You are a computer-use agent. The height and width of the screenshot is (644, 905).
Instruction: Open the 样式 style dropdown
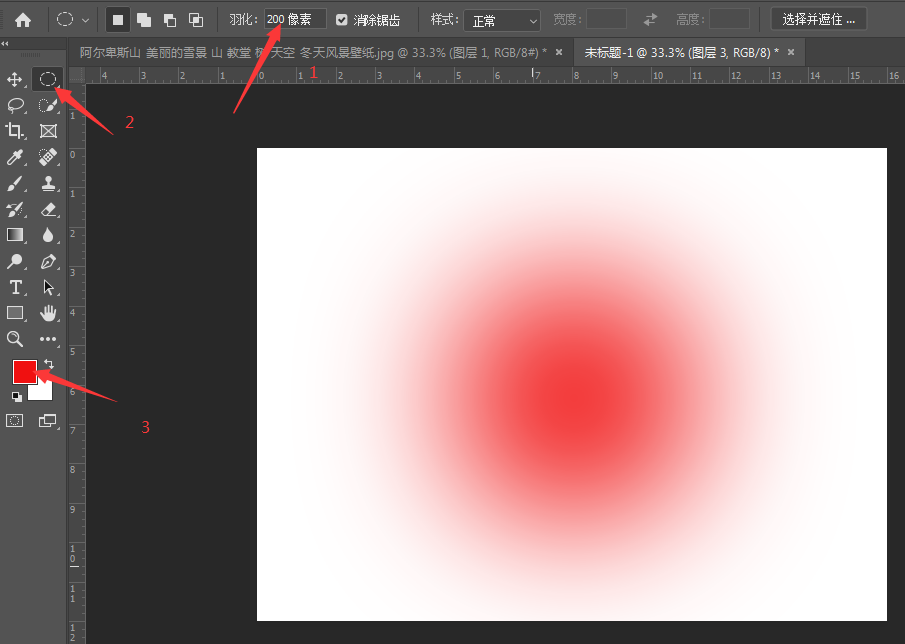tap(502, 21)
